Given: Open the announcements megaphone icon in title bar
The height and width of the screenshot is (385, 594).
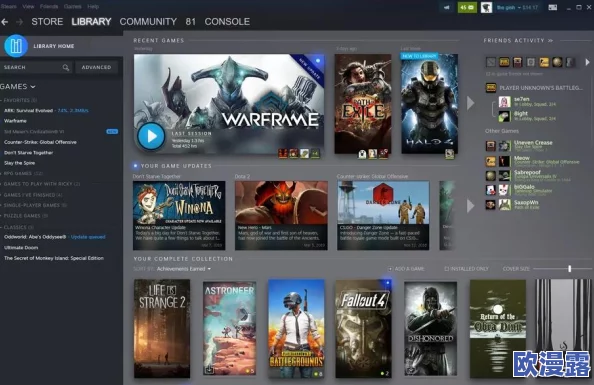Looking at the screenshot, I should [447, 7].
